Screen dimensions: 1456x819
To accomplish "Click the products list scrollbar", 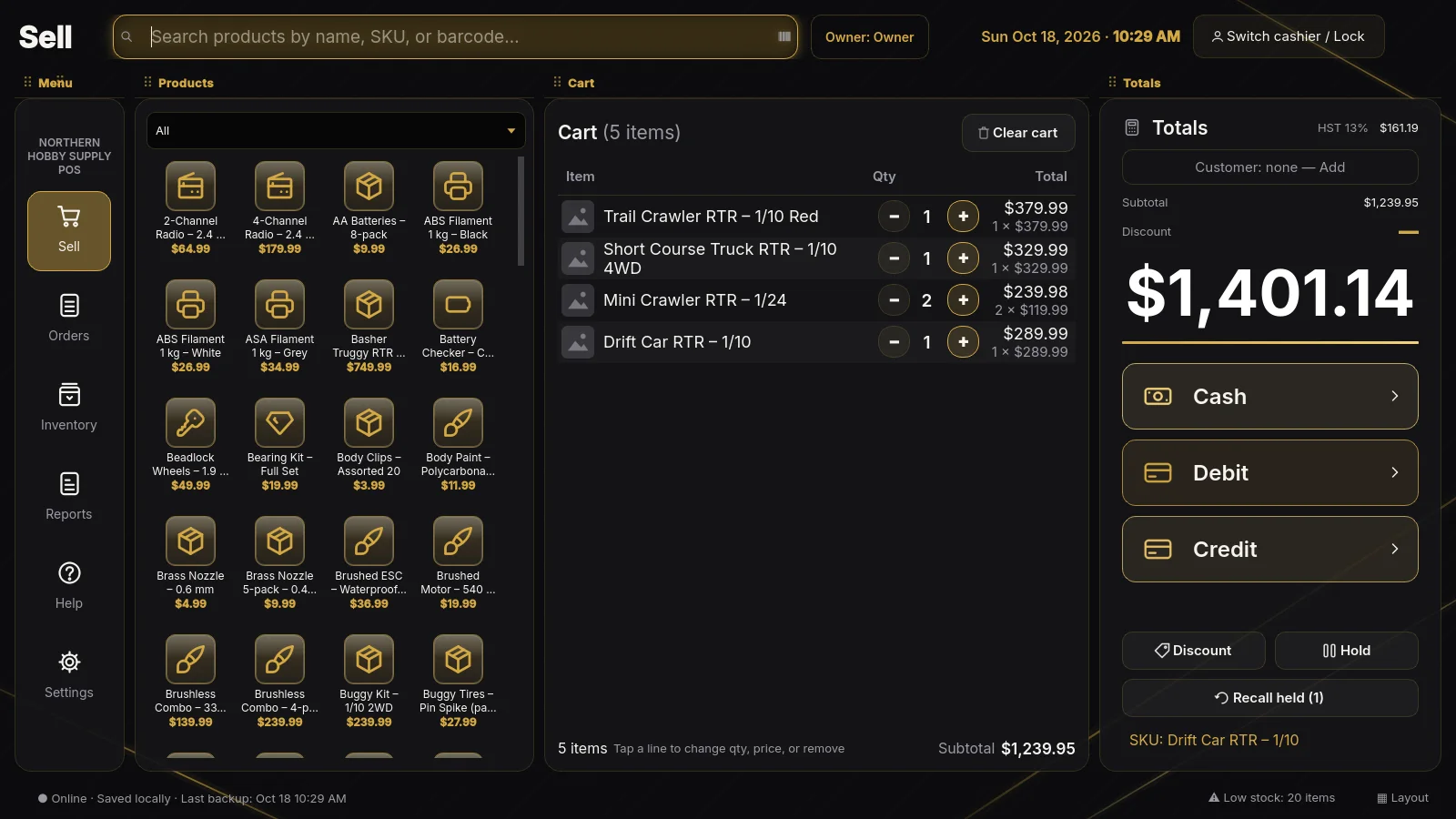I will (521, 211).
